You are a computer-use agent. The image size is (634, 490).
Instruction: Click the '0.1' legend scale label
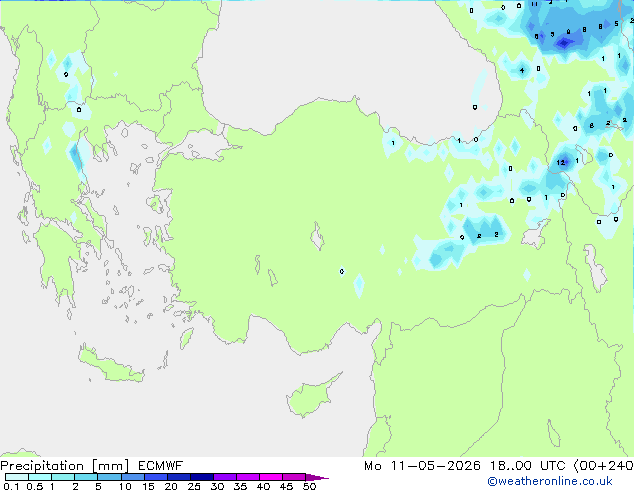click(x=11, y=486)
